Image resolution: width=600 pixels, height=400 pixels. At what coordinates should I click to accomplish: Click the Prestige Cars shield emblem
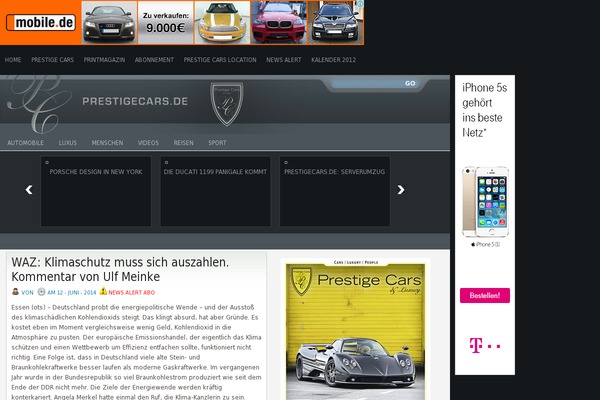pyautogui.click(x=227, y=104)
